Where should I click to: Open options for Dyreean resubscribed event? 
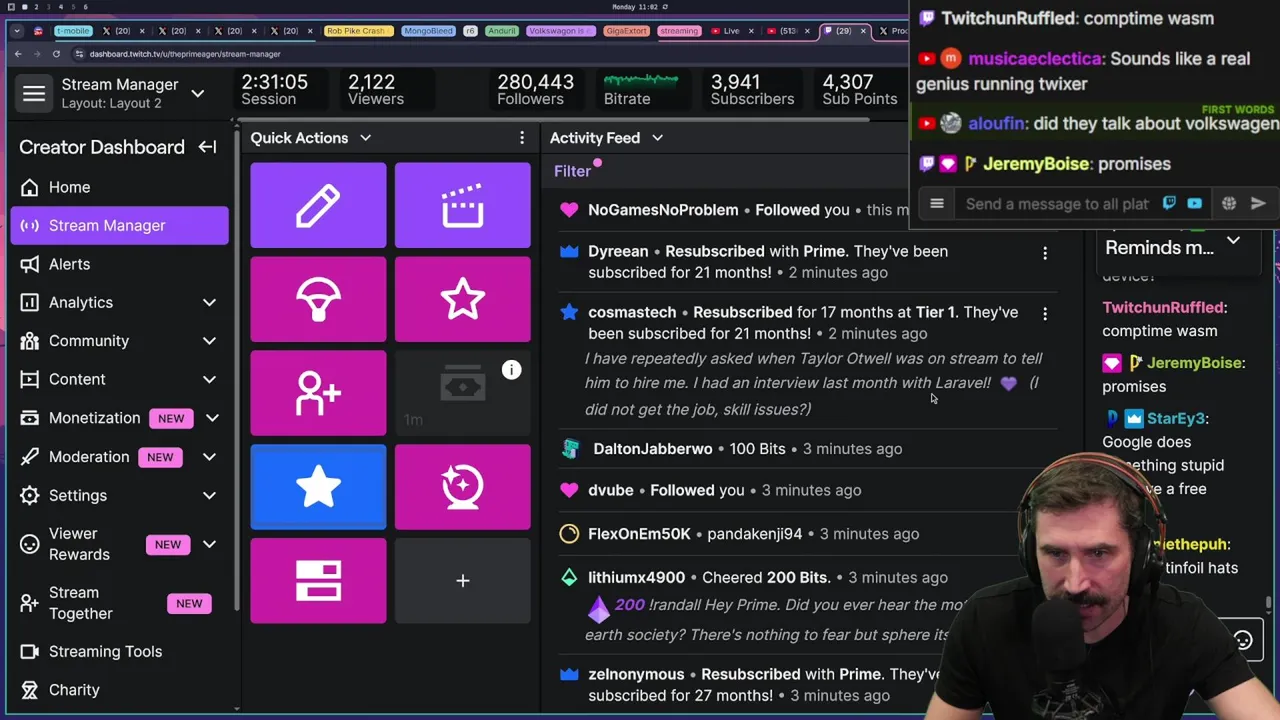[1045, 254]
